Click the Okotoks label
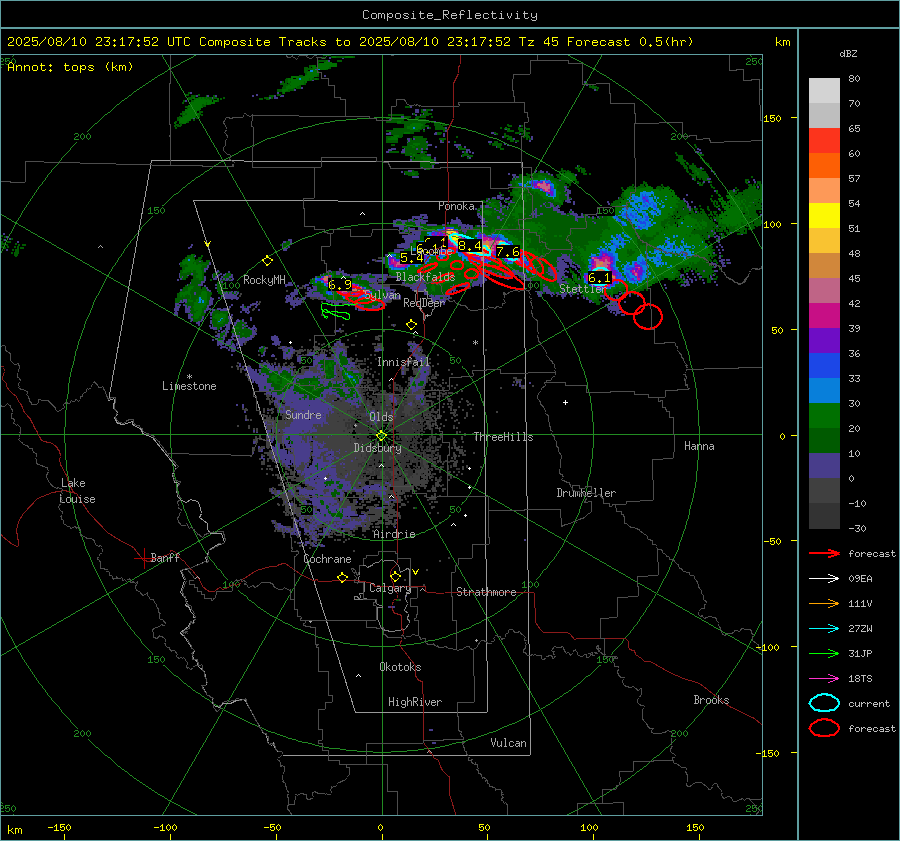 coord(401,667)
